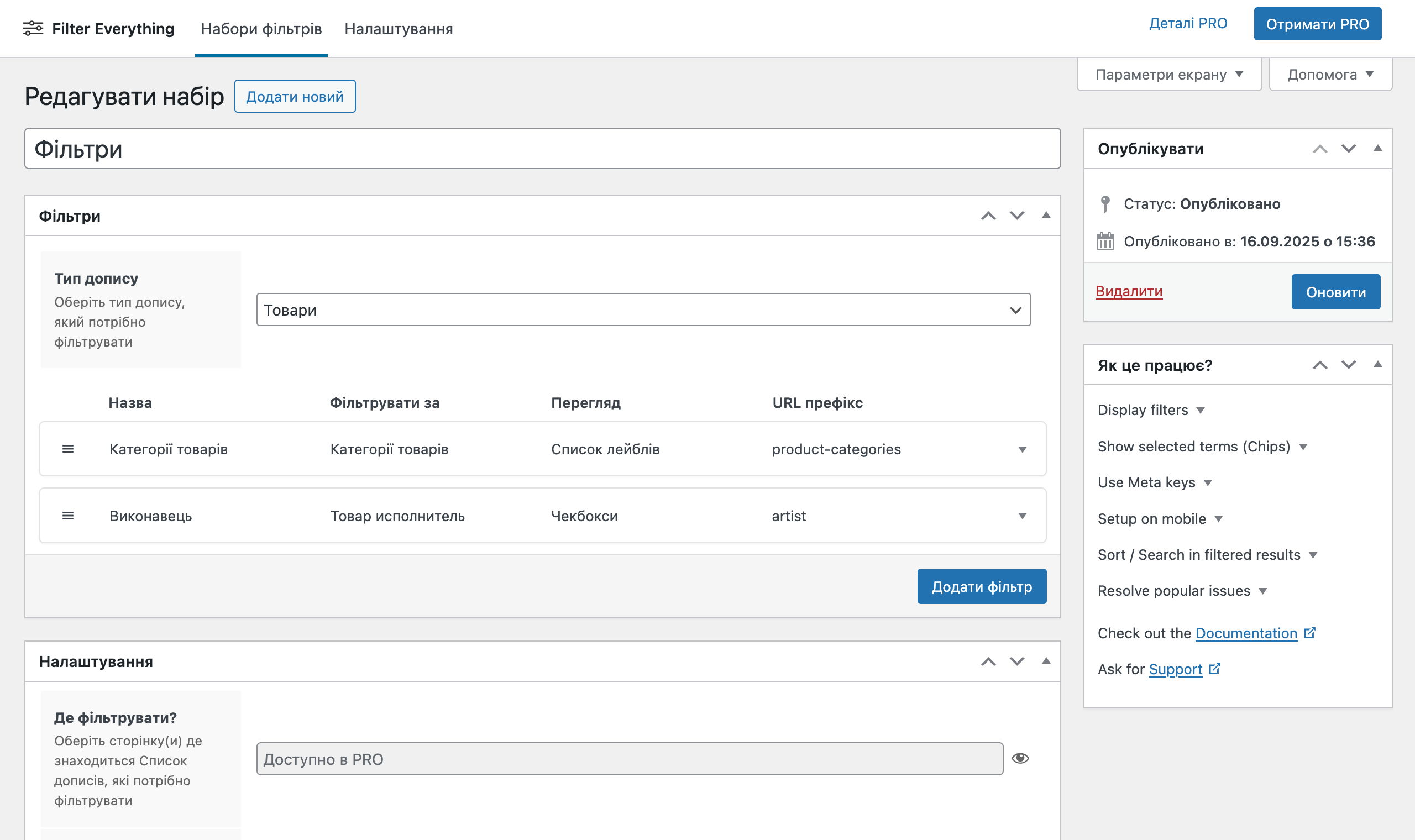Click the Виконавець filter name
1415x840 pixels.
point(150,516)
